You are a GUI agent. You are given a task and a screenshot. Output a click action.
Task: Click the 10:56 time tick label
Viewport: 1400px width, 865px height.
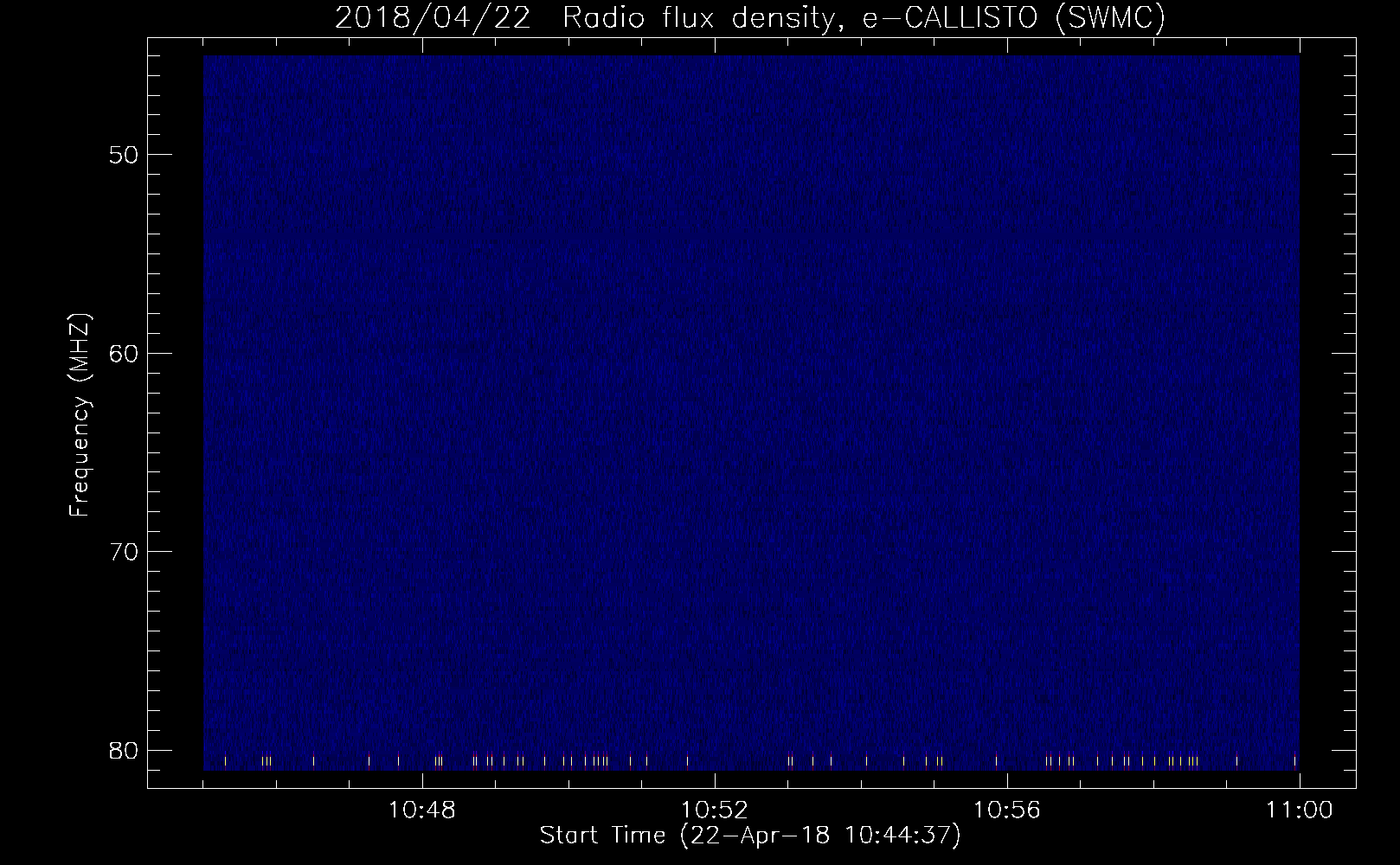1007,811
